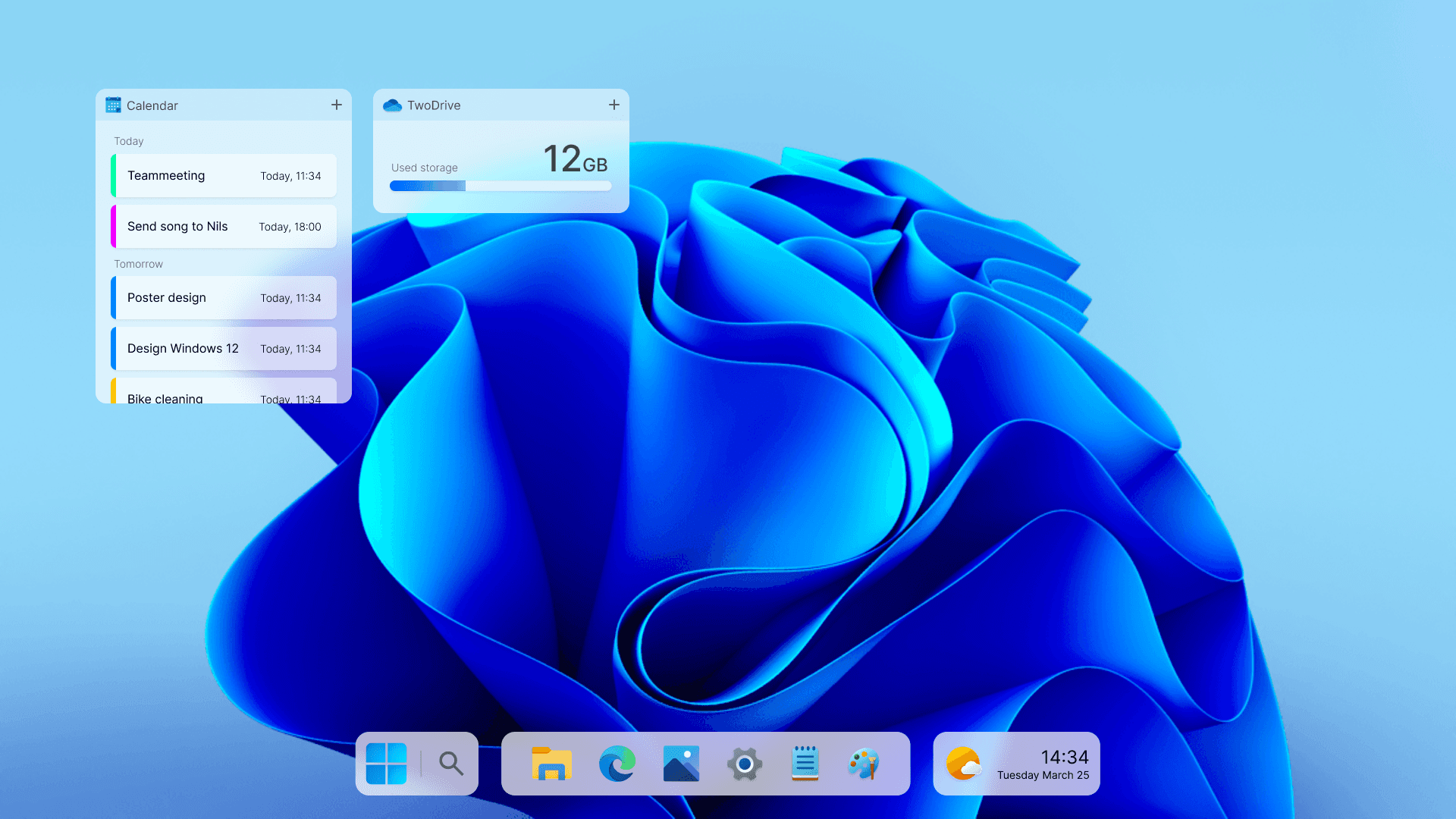The width and height of the screenshot is (1456, 819).
Task: Open the Paint app from the taskbar
Action: pyautogui.click(x=864, y=764)
